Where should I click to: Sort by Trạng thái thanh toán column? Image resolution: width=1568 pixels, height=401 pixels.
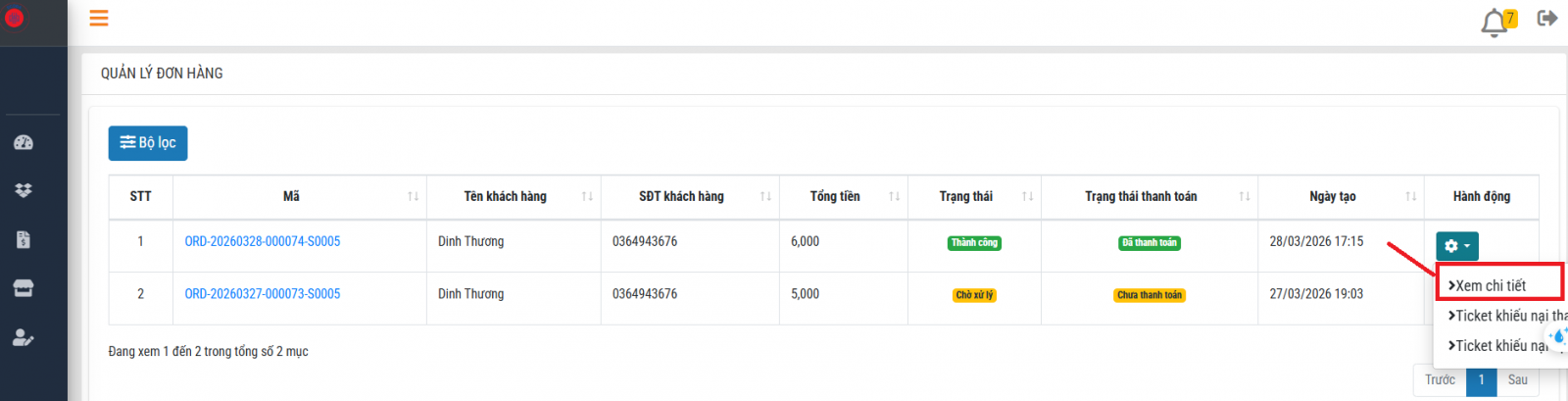tap(1150, 196)
